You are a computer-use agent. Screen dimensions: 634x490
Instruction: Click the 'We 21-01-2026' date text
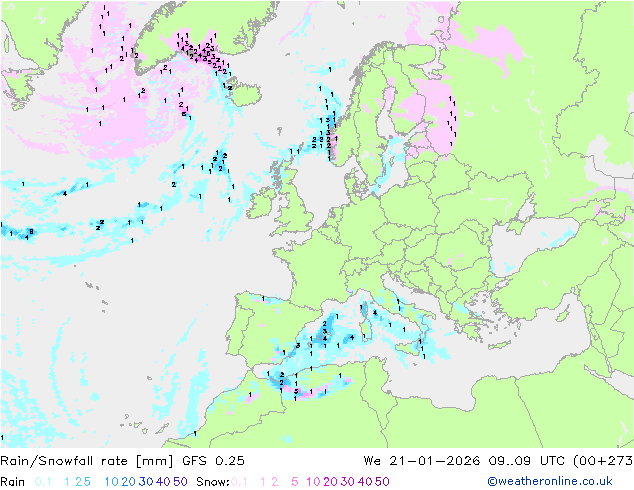click(422, 461)
